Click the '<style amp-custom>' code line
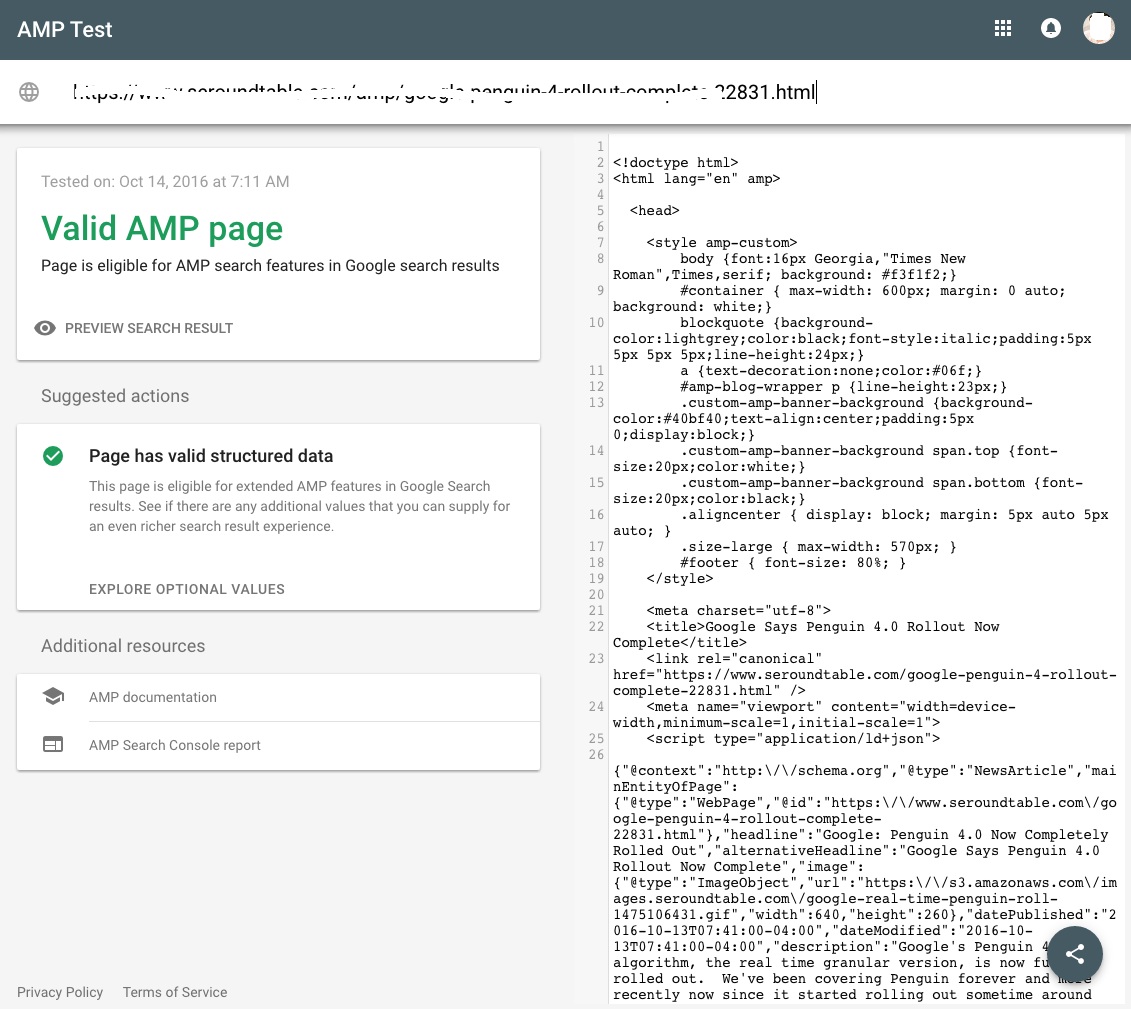This screenshot has height=1009, width=1131. [x=721, y=243]
